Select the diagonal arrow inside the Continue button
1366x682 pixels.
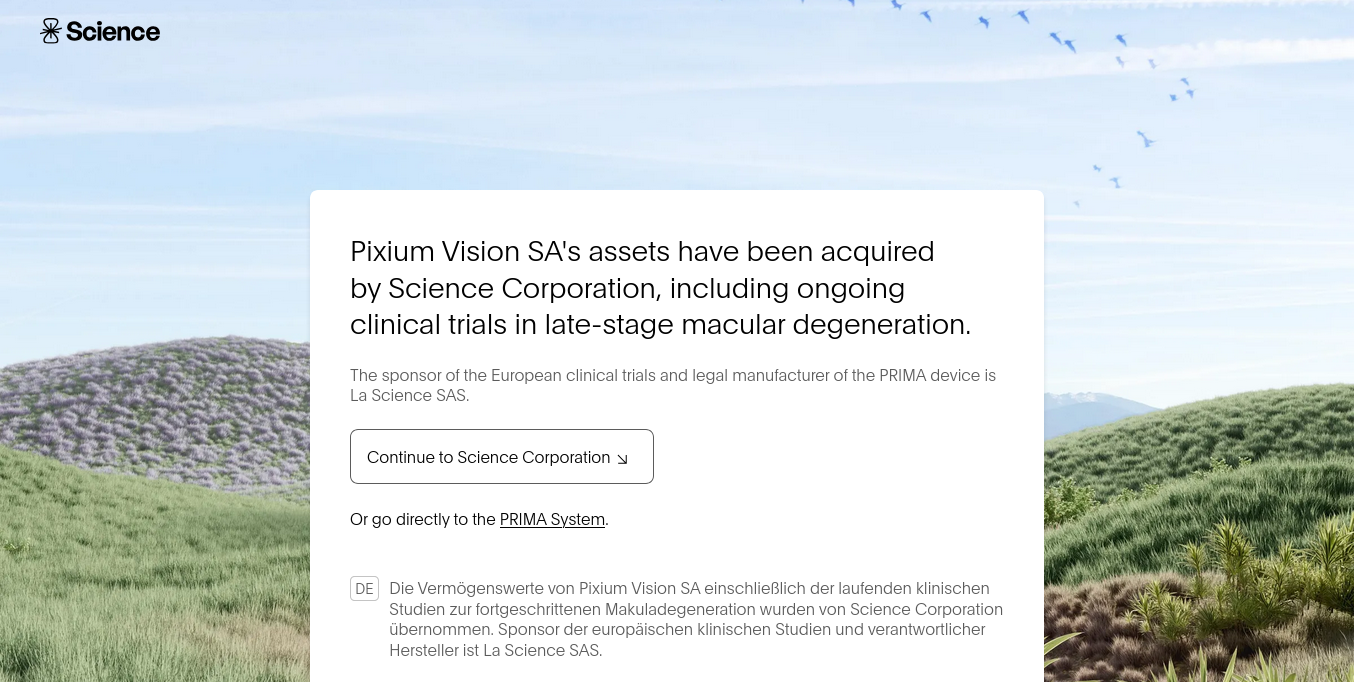click(622, 459)
